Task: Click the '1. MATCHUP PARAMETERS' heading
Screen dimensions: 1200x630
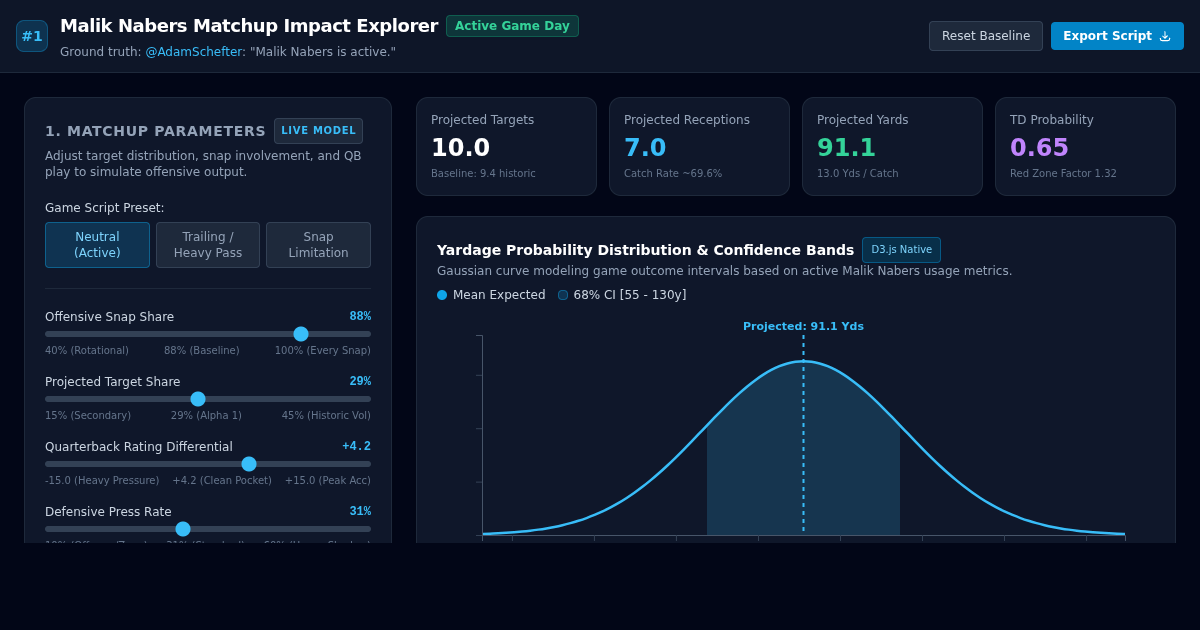Action: click(x=155, y=131)
